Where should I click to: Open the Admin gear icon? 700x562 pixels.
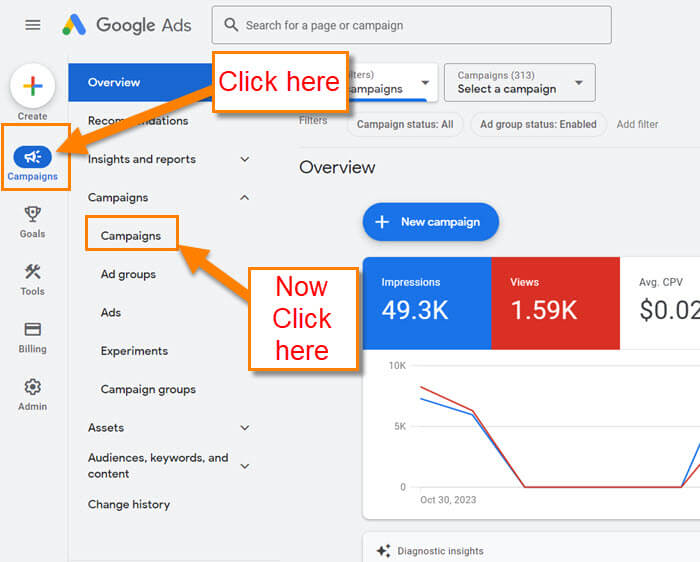point(33,387)
